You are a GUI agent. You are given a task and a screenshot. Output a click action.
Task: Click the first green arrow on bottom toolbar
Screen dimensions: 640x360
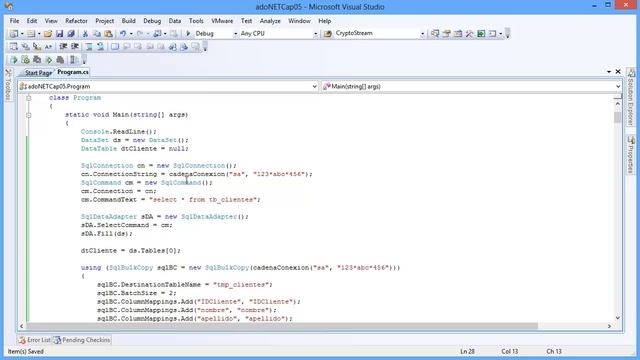[13, 60]
